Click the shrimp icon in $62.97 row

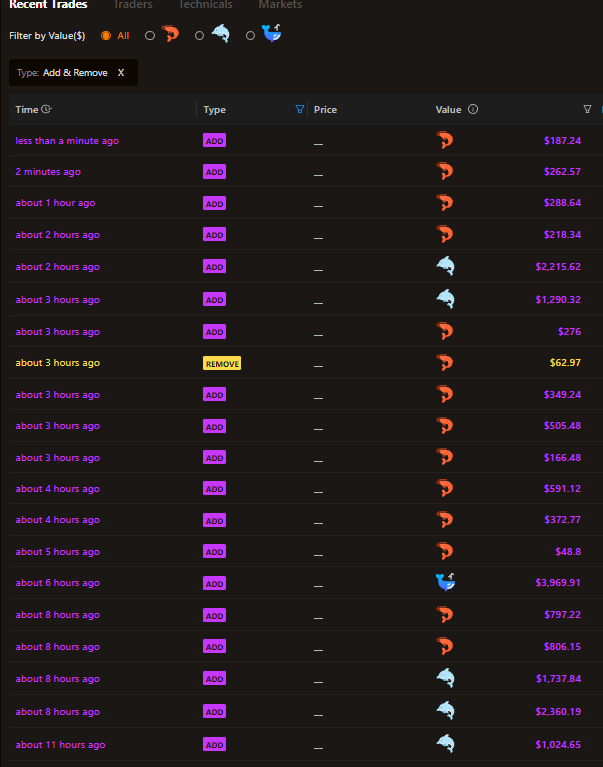(x=445, y=362)
